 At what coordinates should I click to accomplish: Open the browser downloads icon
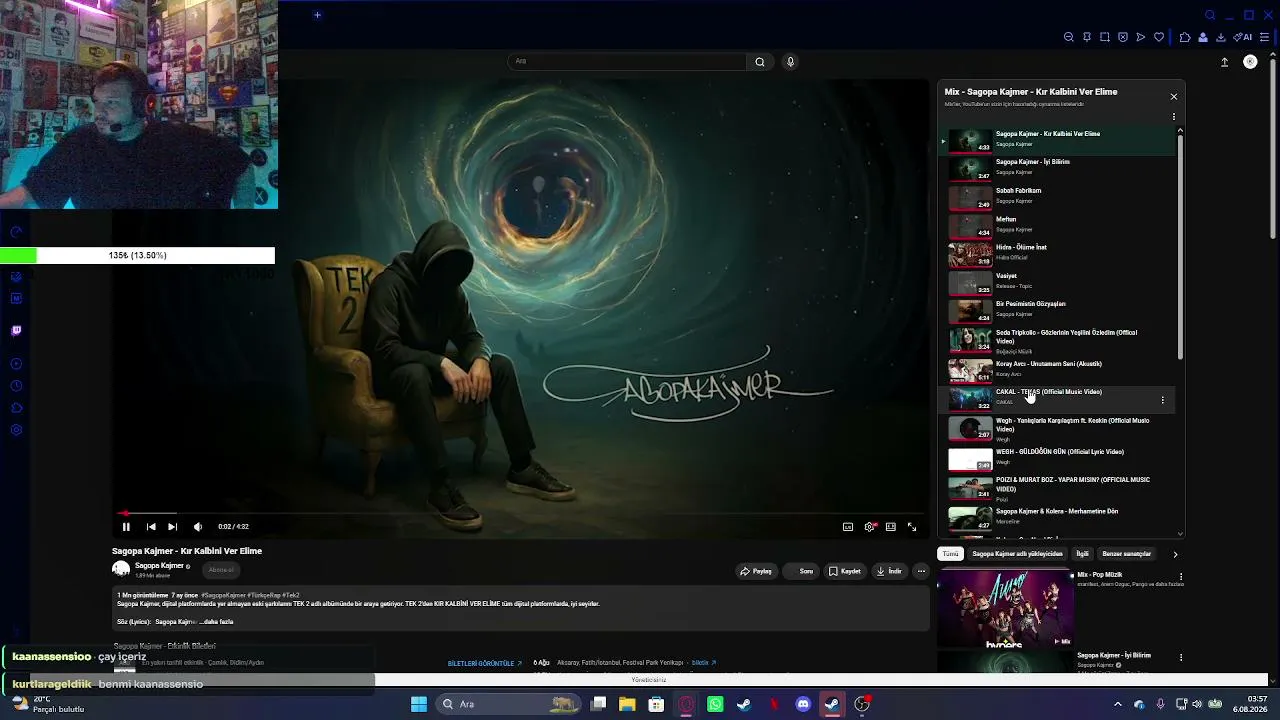pyautogui.click(x=1221, y=37)
